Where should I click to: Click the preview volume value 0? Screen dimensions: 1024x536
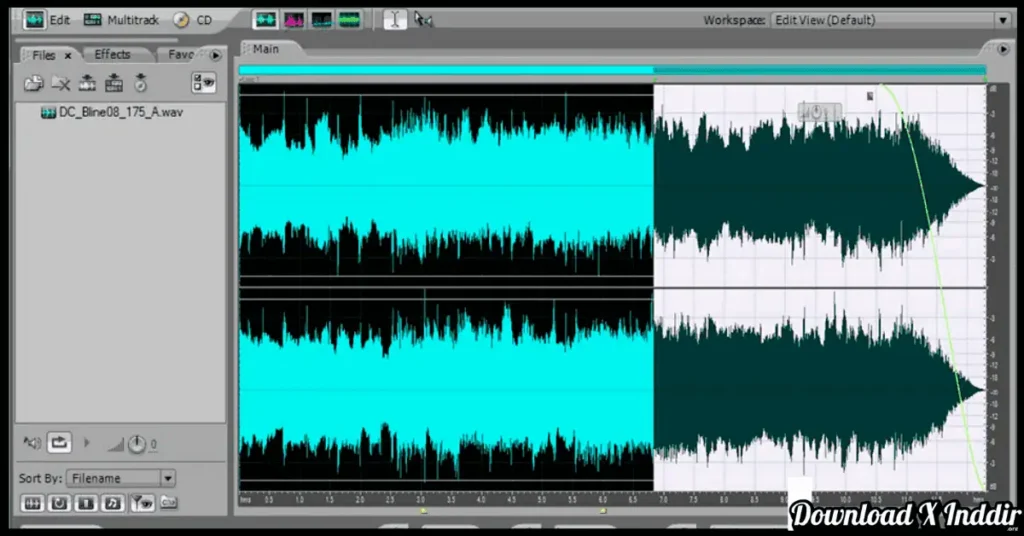pyautogui.click(x=153, y=445)
